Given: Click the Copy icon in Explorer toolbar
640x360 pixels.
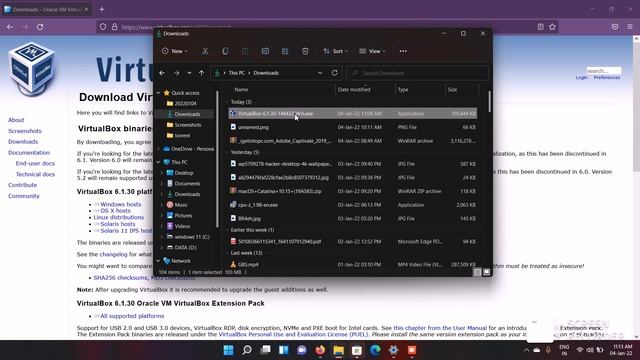Looking at the screenshot, I should 225,51.
